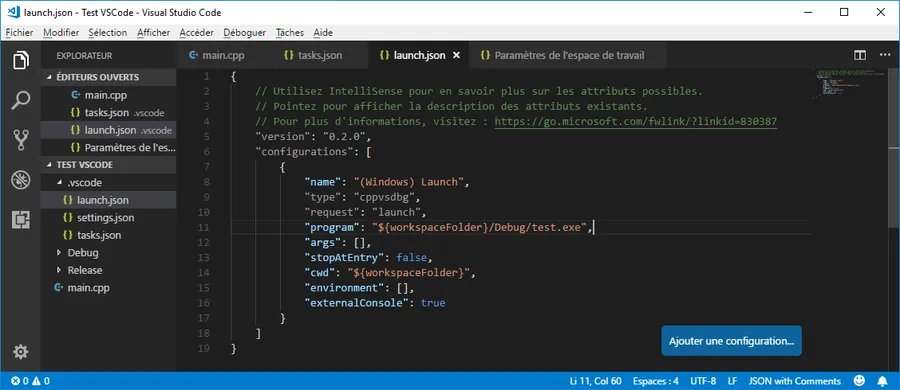This screenshot has width=900, height=390.
Task: Open the Search view icon
Action: point(21,100)
